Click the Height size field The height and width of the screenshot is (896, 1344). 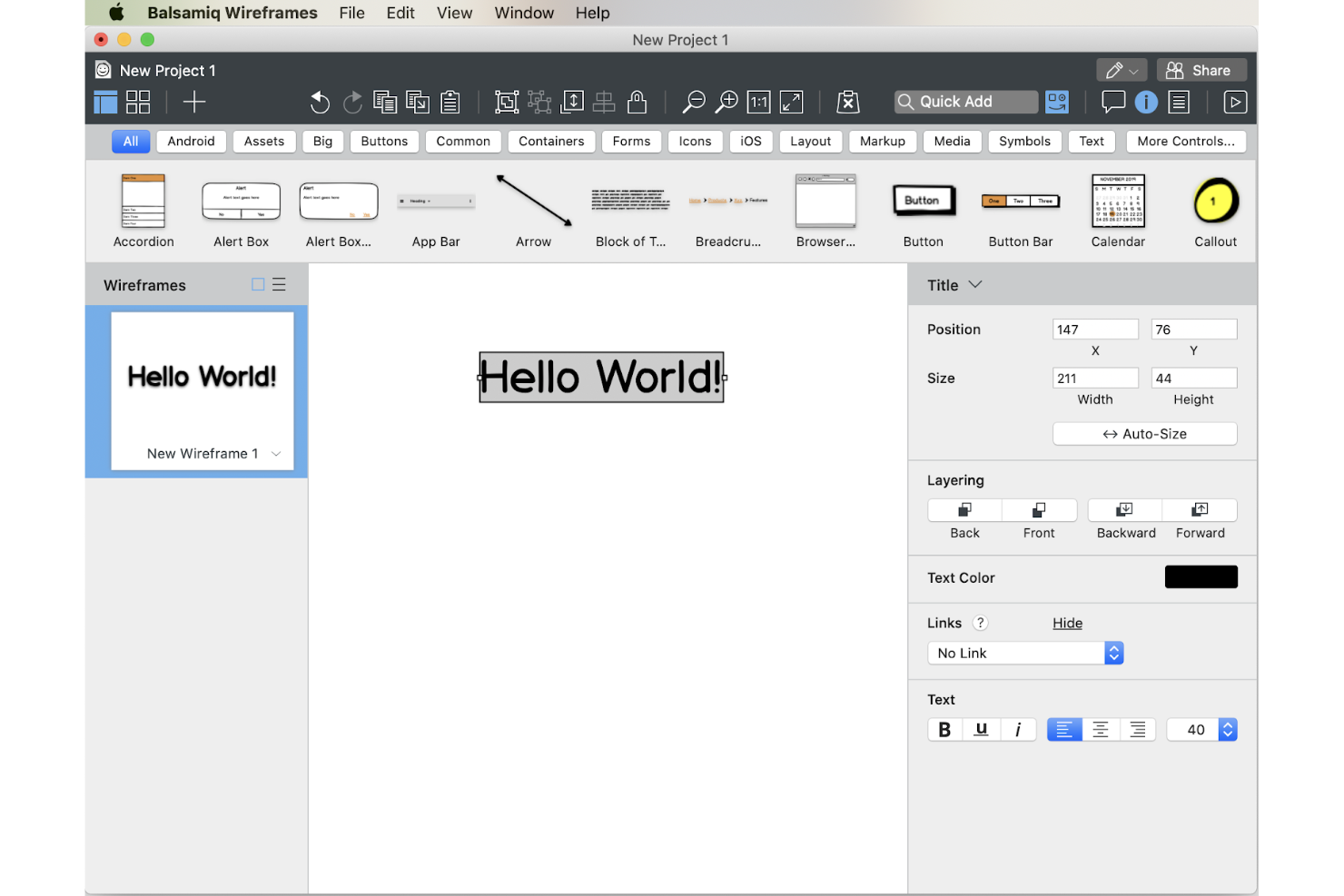pos(1193,378)
